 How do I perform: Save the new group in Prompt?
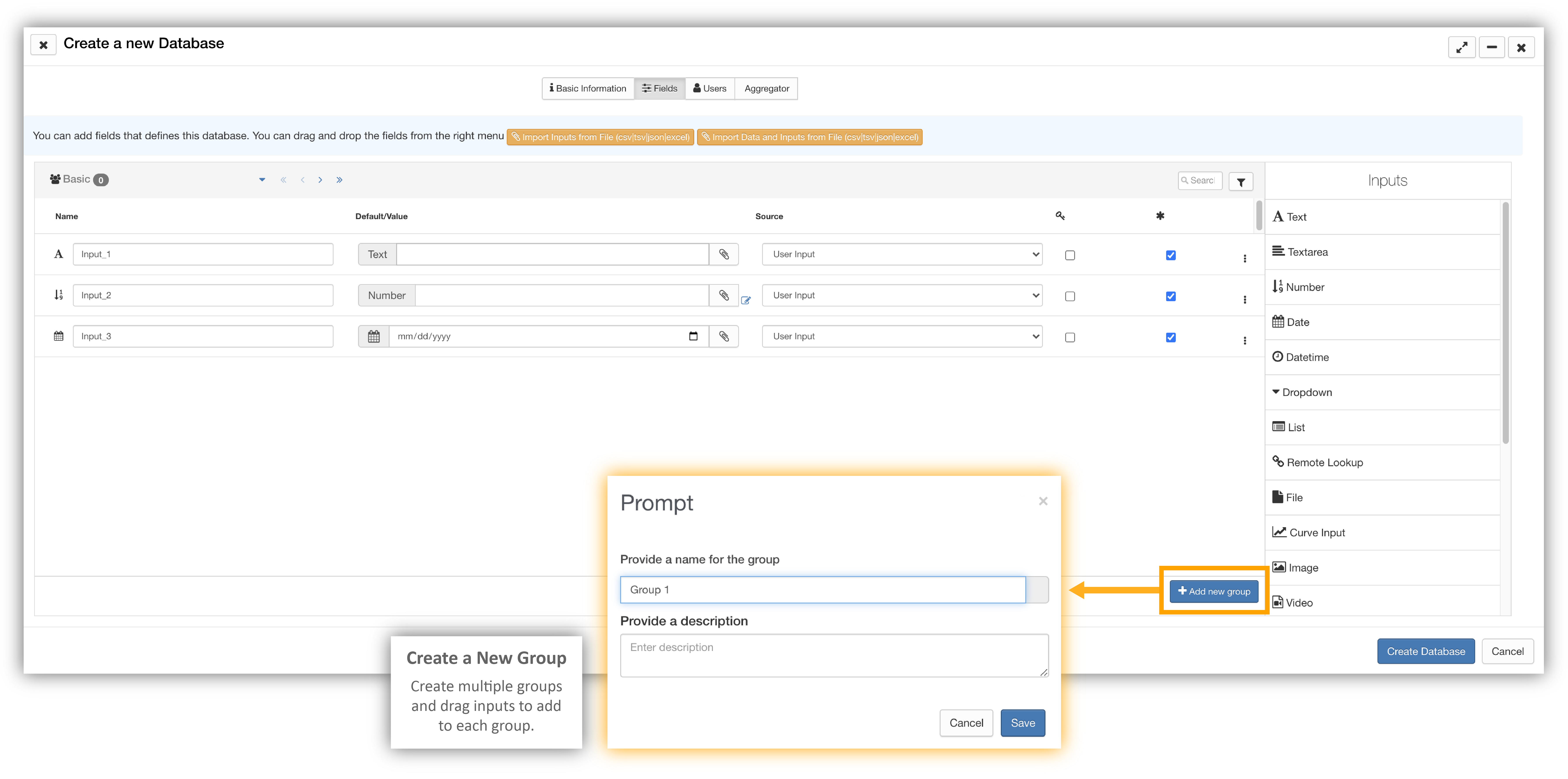[x=1023, y=723]
